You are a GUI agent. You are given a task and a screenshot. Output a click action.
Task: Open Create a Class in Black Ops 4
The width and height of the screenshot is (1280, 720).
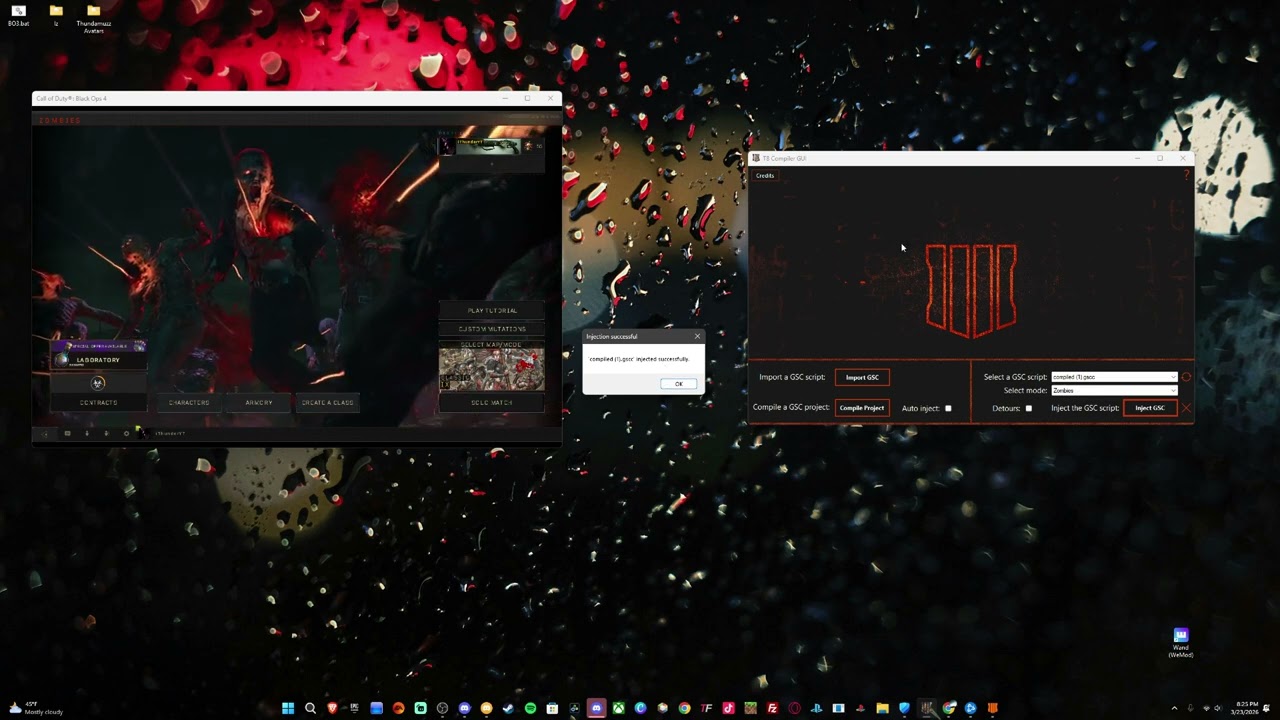pos(328,402)
